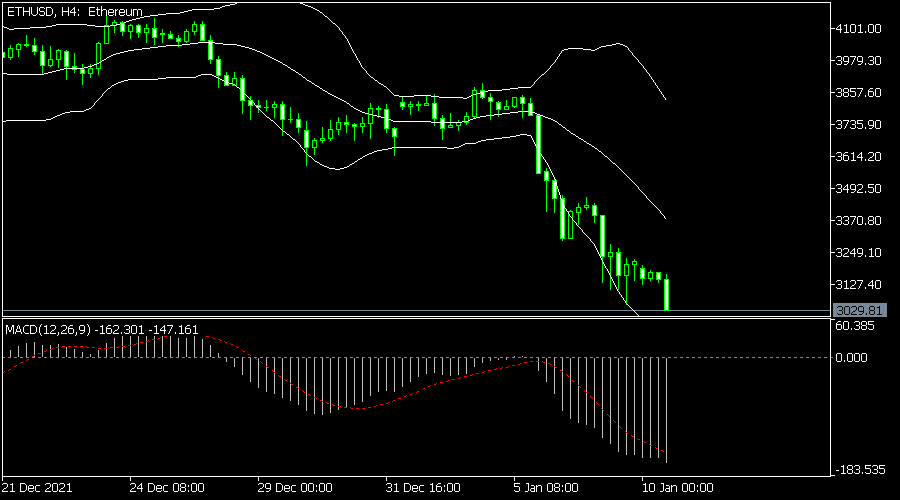
Task: Click the last MACD histogram bar
Action: click(666, 410)
